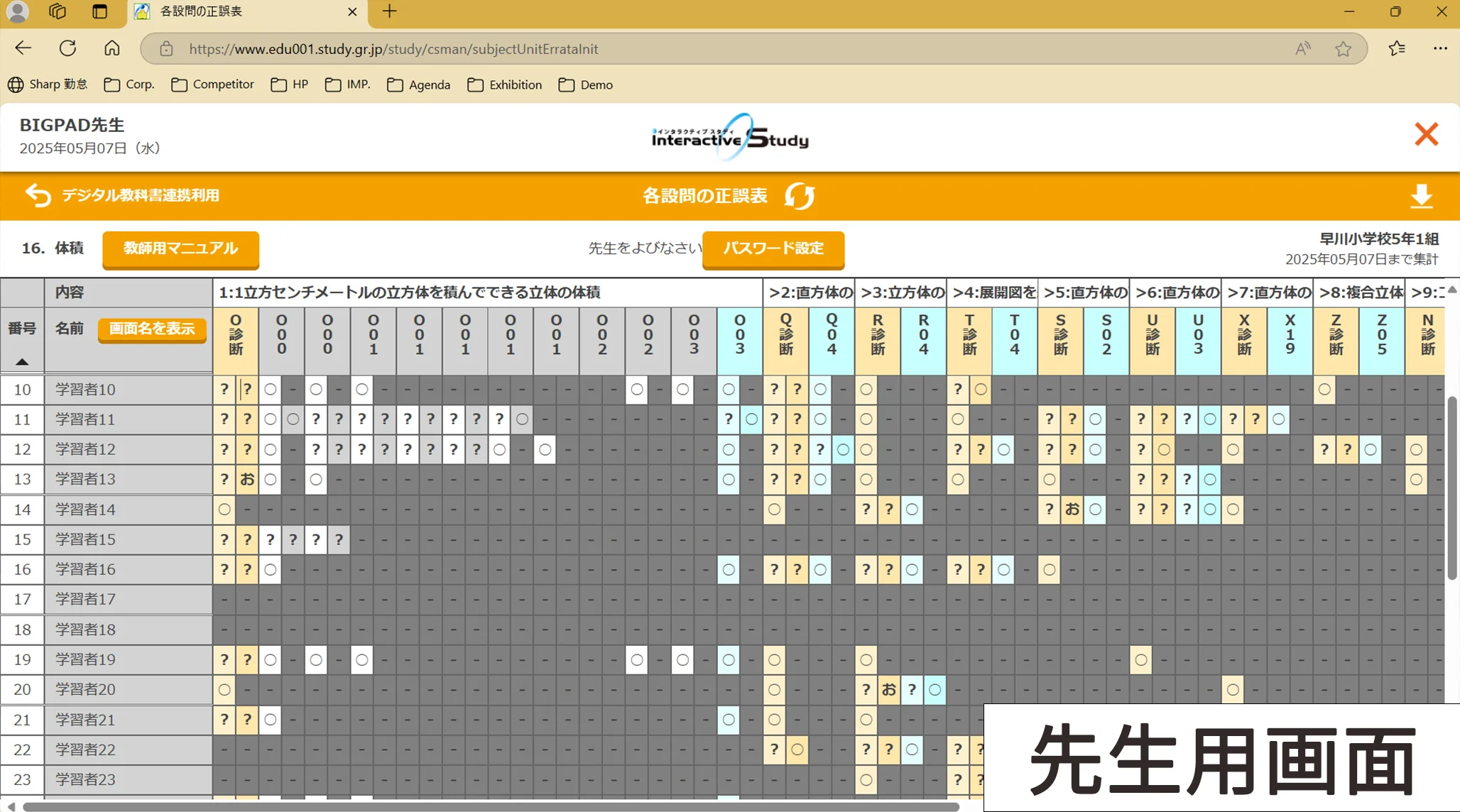
Task: Select the 学習者14 row name
Action: point(85,510)
